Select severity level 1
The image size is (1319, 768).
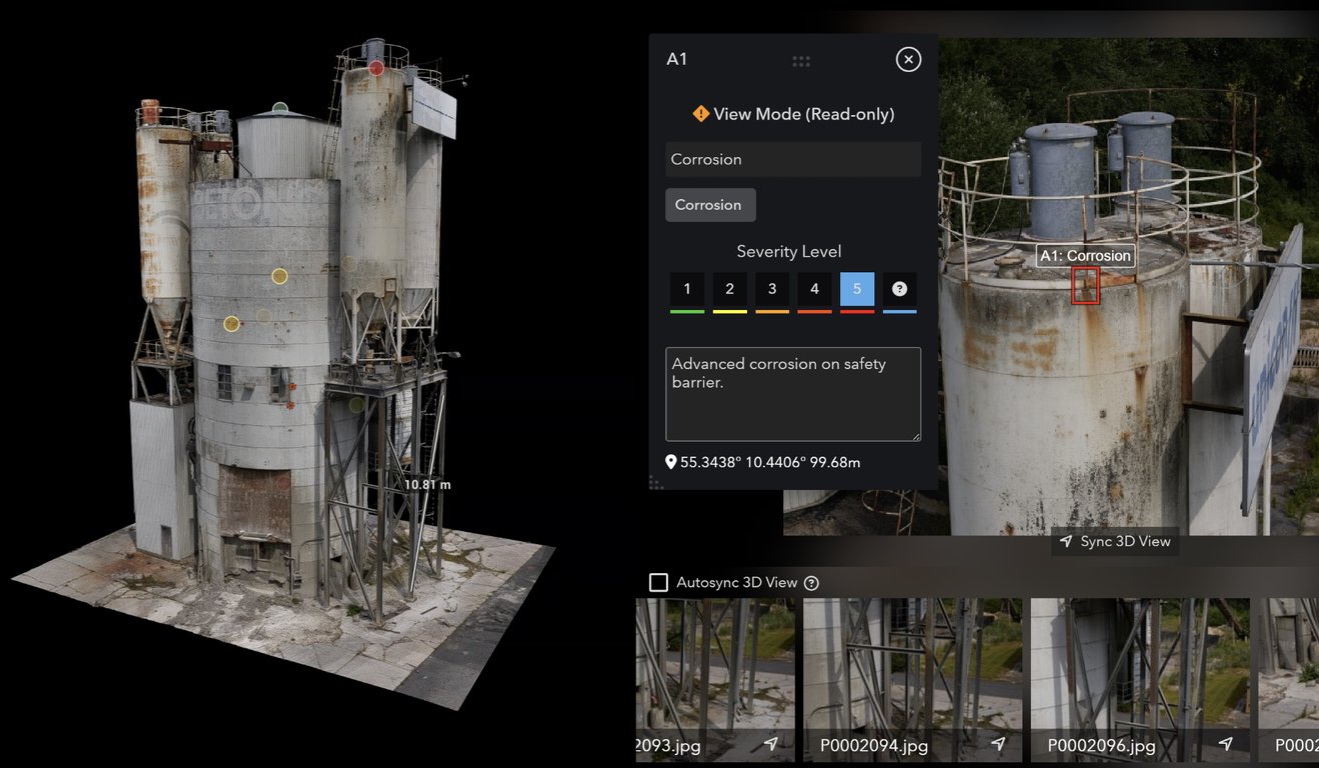coord(687,290)
